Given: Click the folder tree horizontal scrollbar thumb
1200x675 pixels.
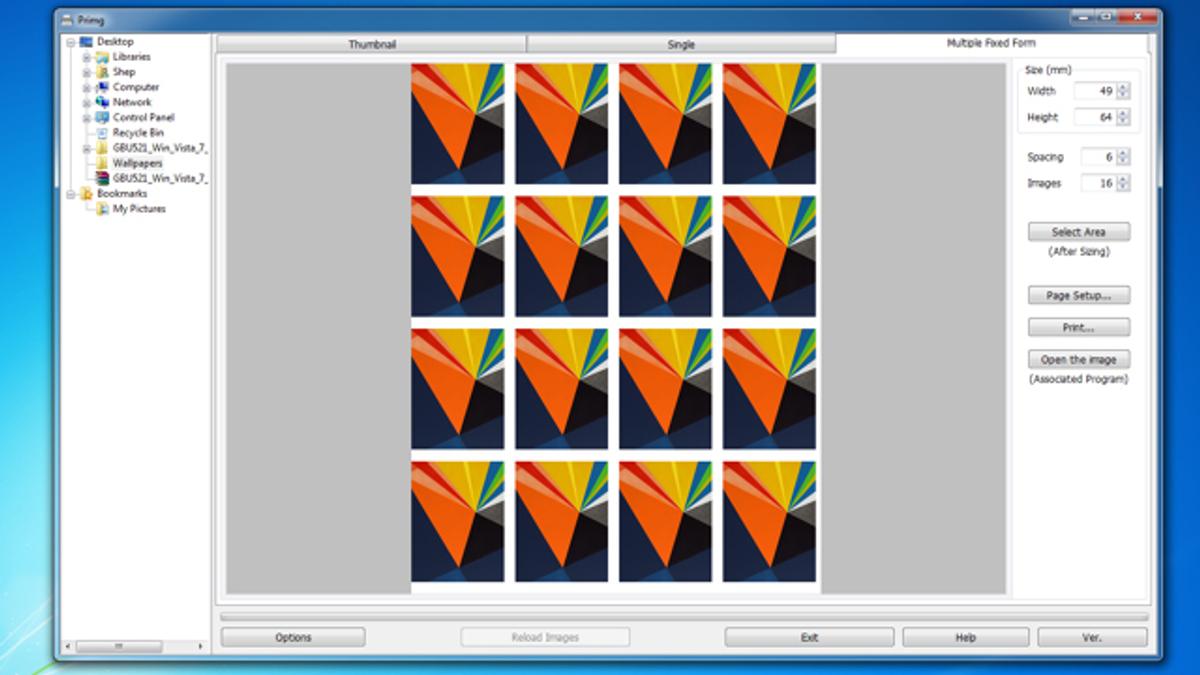Looking at the screenshot, I should pyautogui.click(x=119, y=647).
